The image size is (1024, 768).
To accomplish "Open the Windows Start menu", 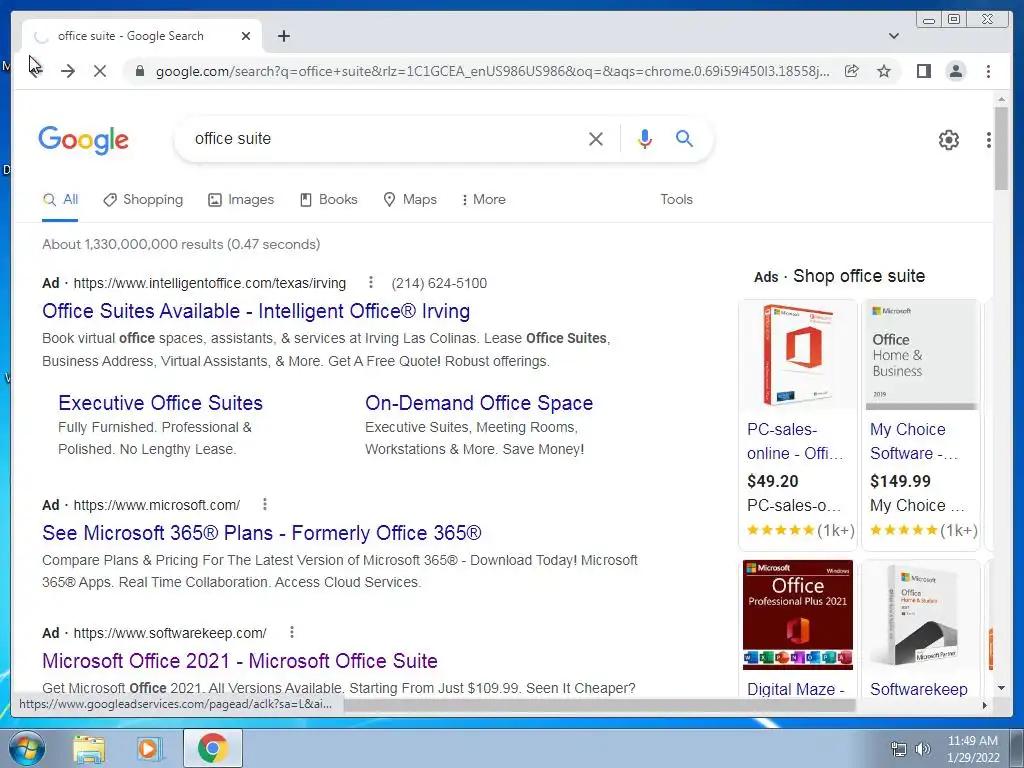I will click(26, 748).
